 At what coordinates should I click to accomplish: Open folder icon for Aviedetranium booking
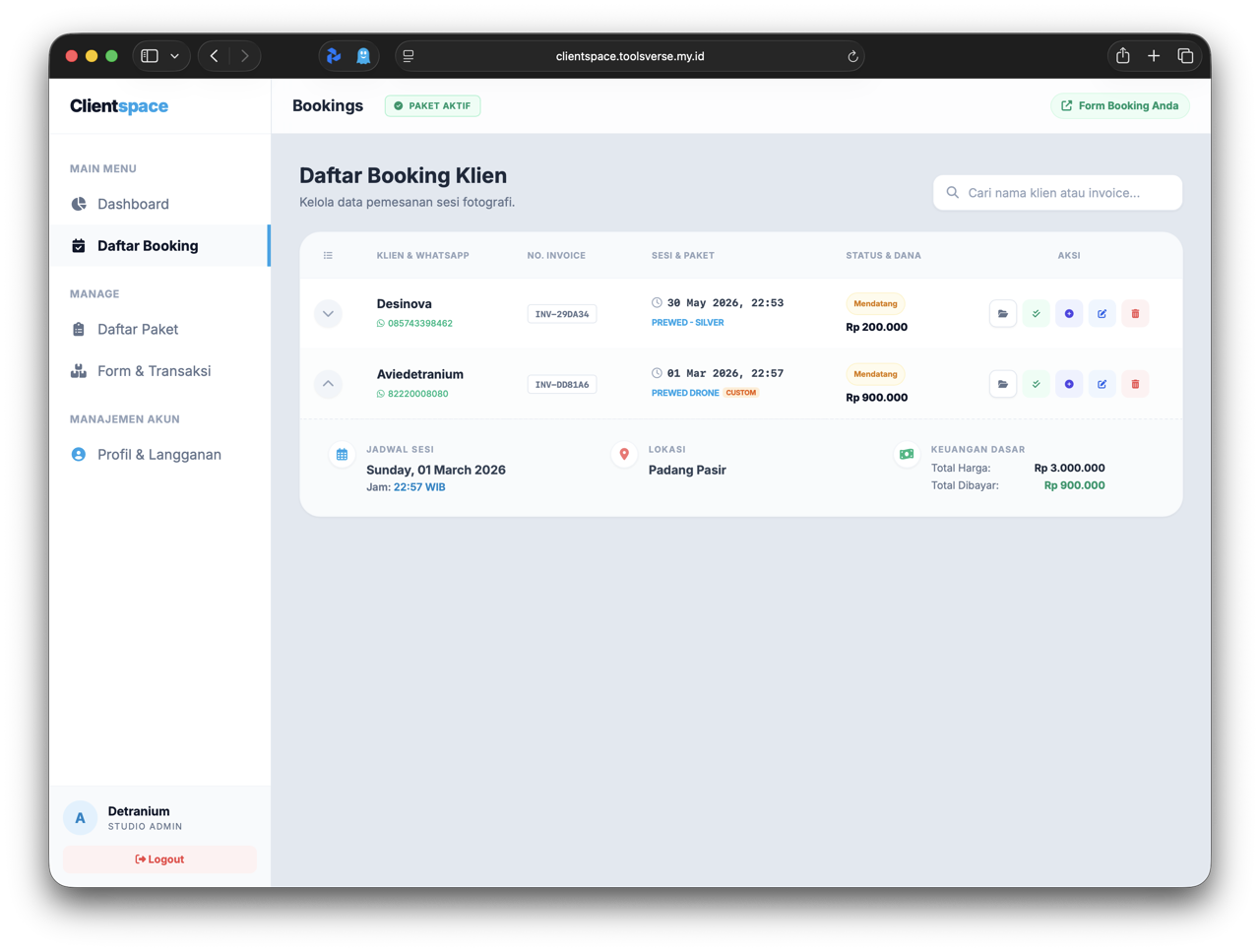[1002, 384]
